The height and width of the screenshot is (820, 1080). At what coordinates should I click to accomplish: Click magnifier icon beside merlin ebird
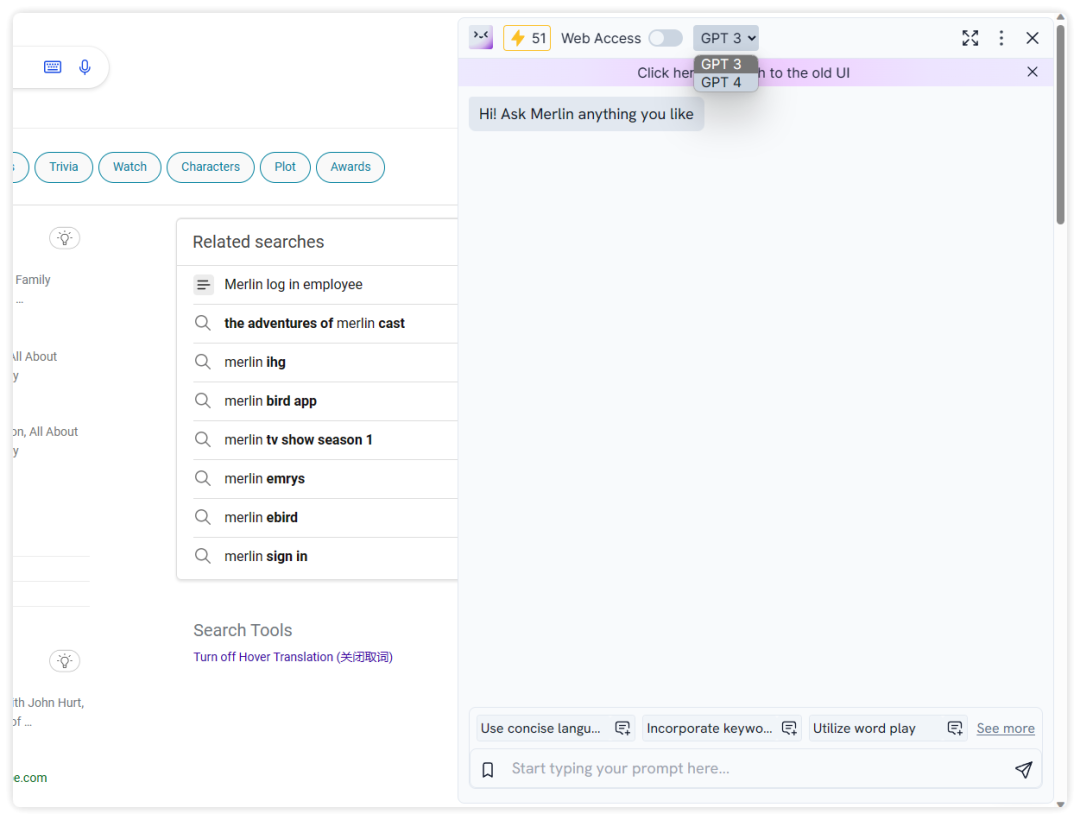[x=202, y=516]
